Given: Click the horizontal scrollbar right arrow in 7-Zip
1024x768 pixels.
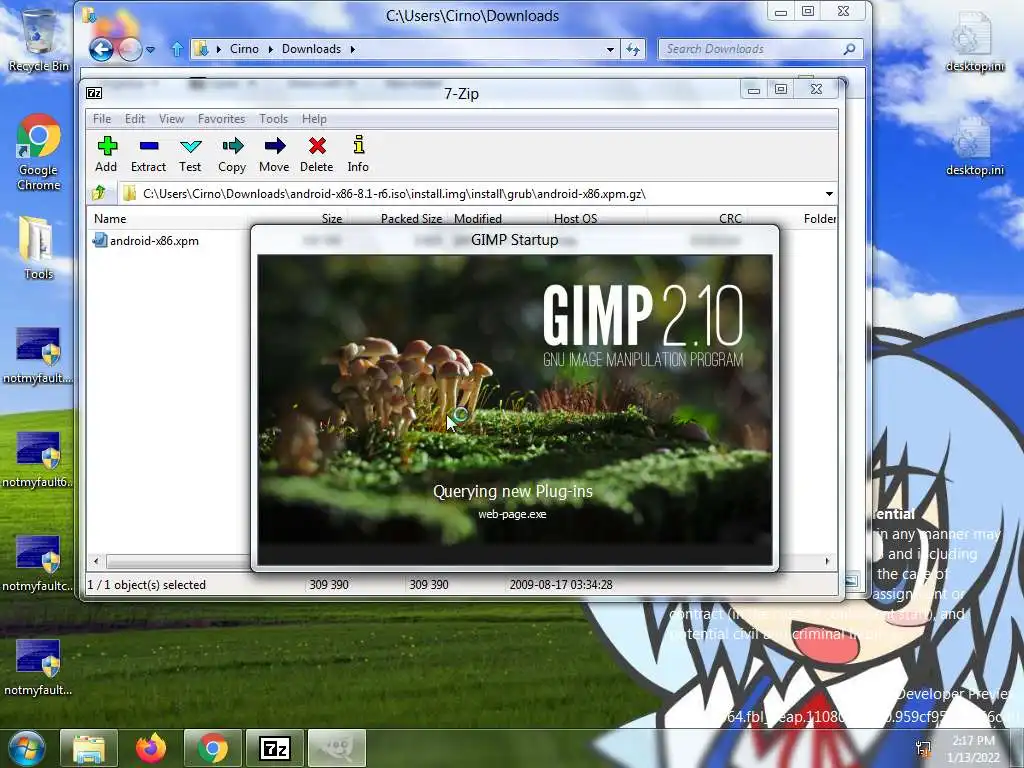Looking at the screenshot, I should [828, 561].
